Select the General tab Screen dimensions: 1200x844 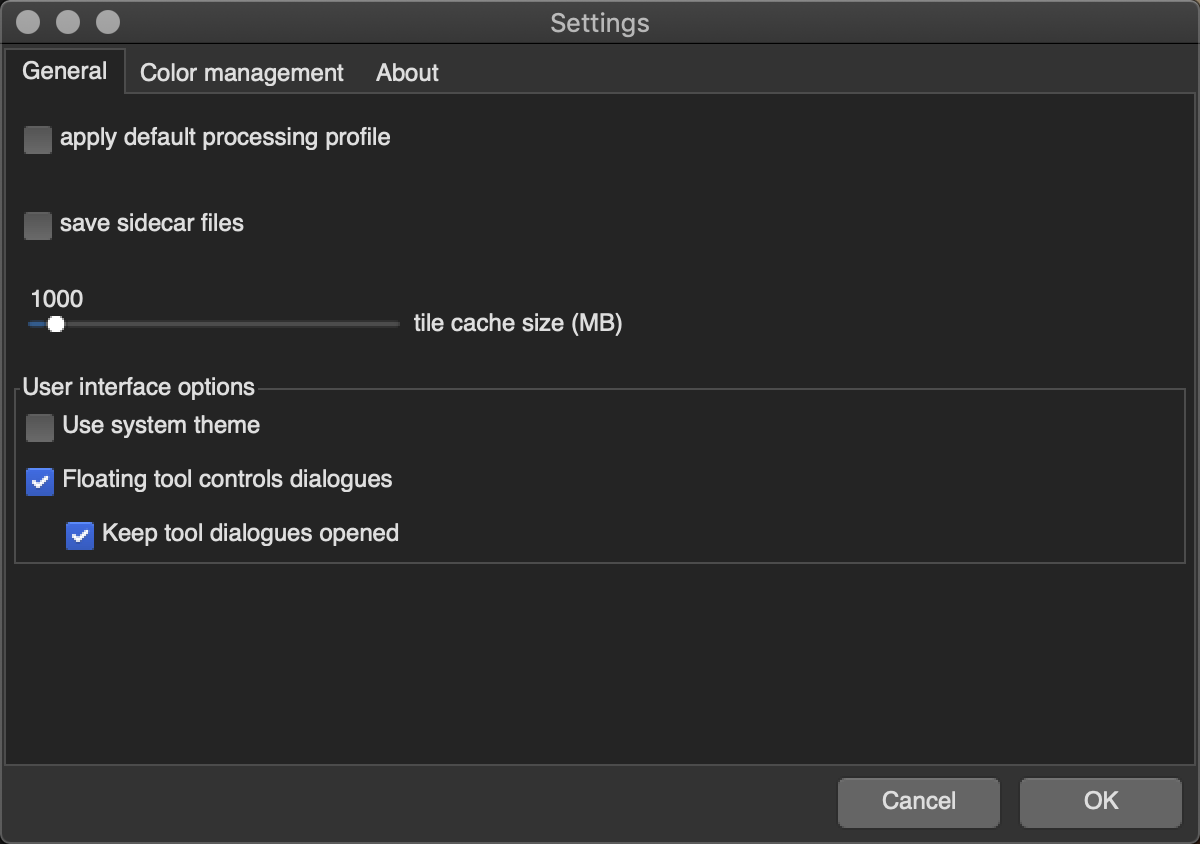point(65,71)
